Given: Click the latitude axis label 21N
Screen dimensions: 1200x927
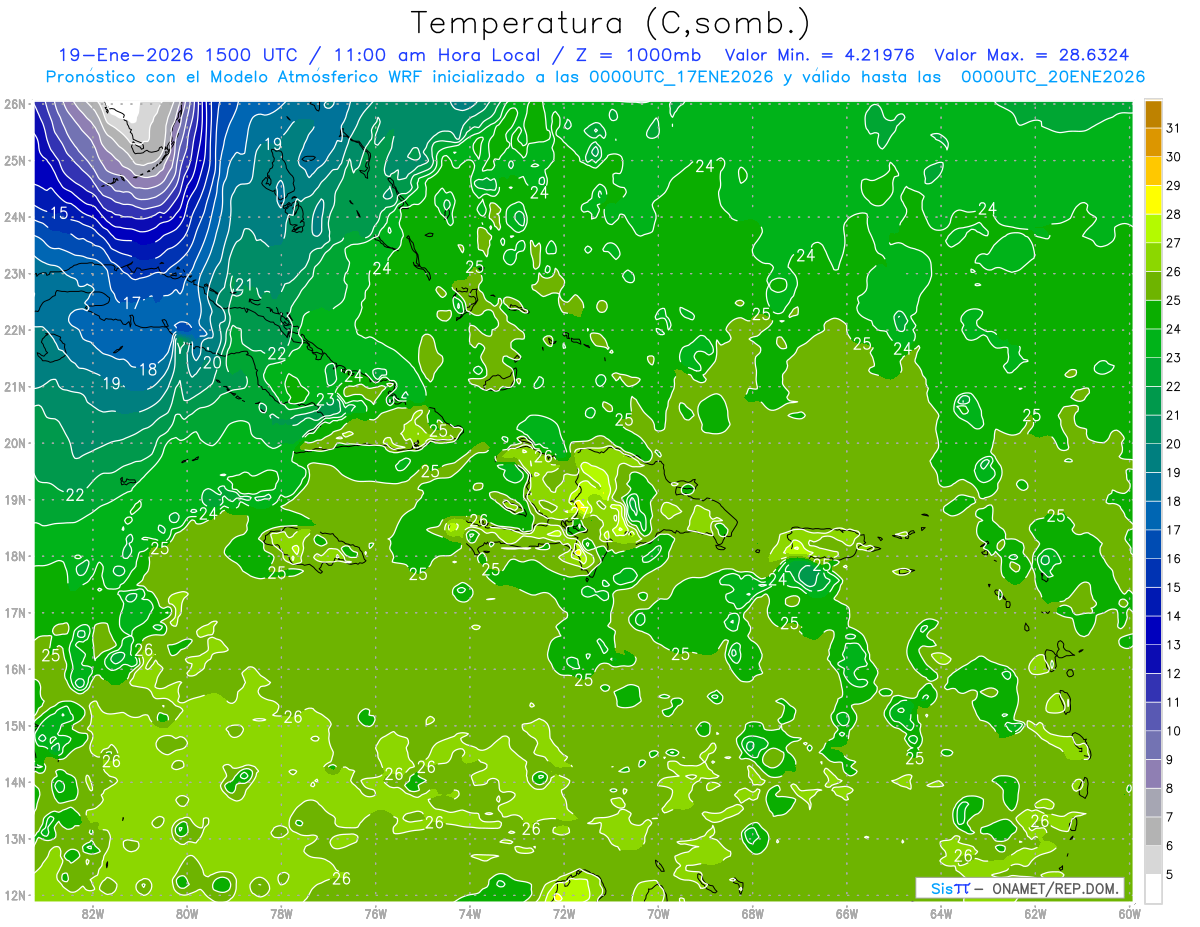Looking at the screenshot, I should click(15, 386).
